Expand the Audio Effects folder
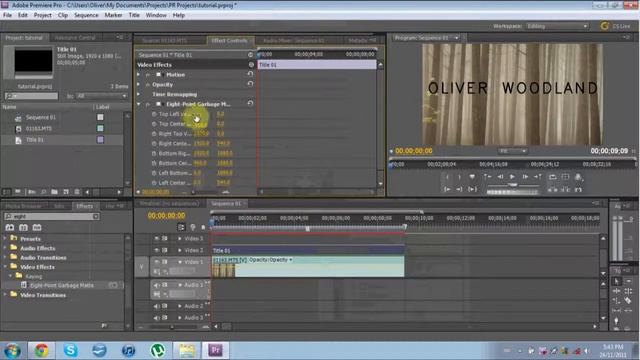Image resolution: width=640 pixels, height=360 pixels. (5, 248)
